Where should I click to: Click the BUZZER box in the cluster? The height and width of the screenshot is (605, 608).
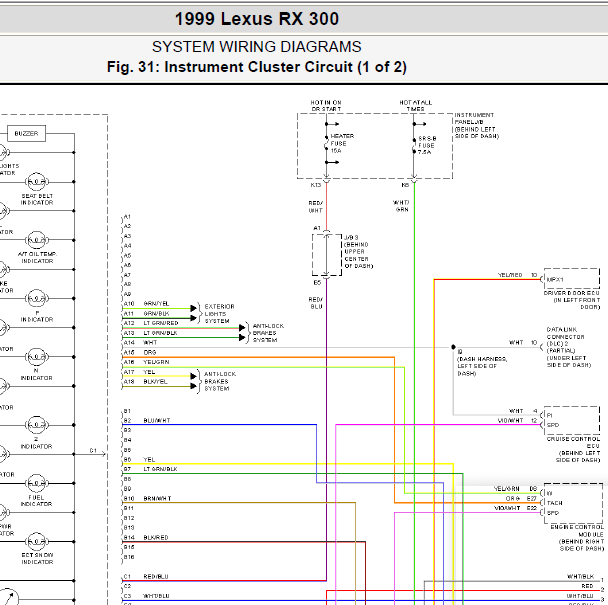(26, 133)
